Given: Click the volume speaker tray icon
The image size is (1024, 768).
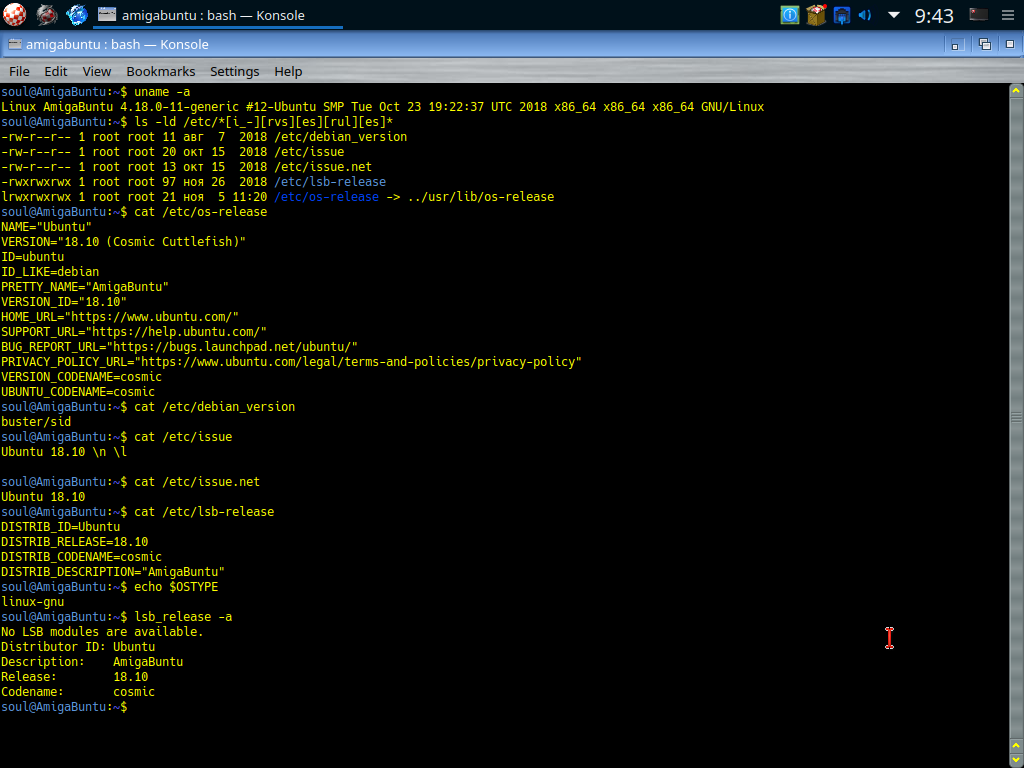Looking at the screenshot, I should click(x=865, y=14).
